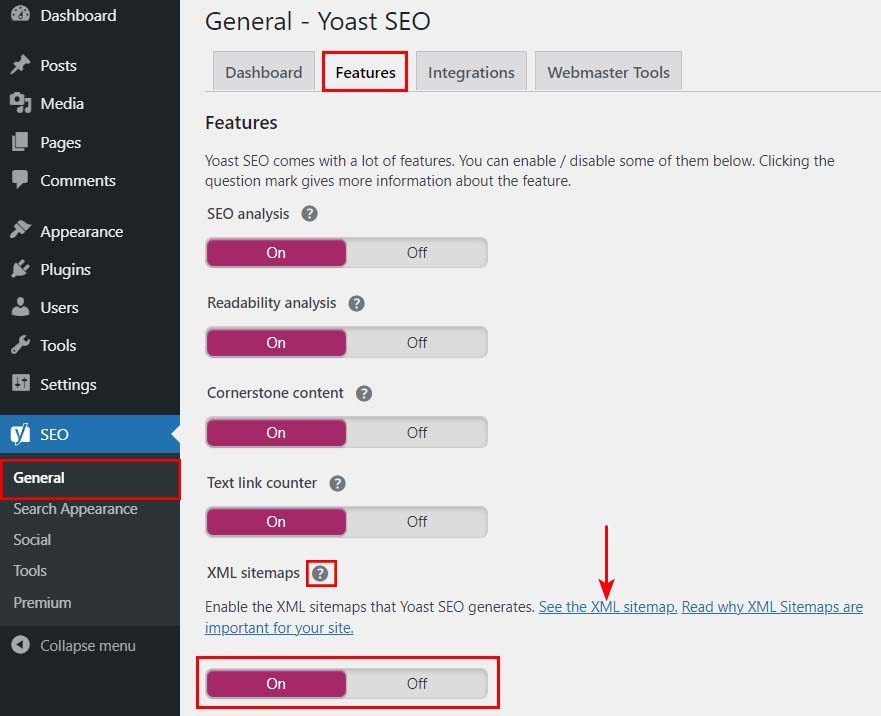881x716 pixels.
Task: Turn SEO analysis Off
Action: tap(417, 253)
